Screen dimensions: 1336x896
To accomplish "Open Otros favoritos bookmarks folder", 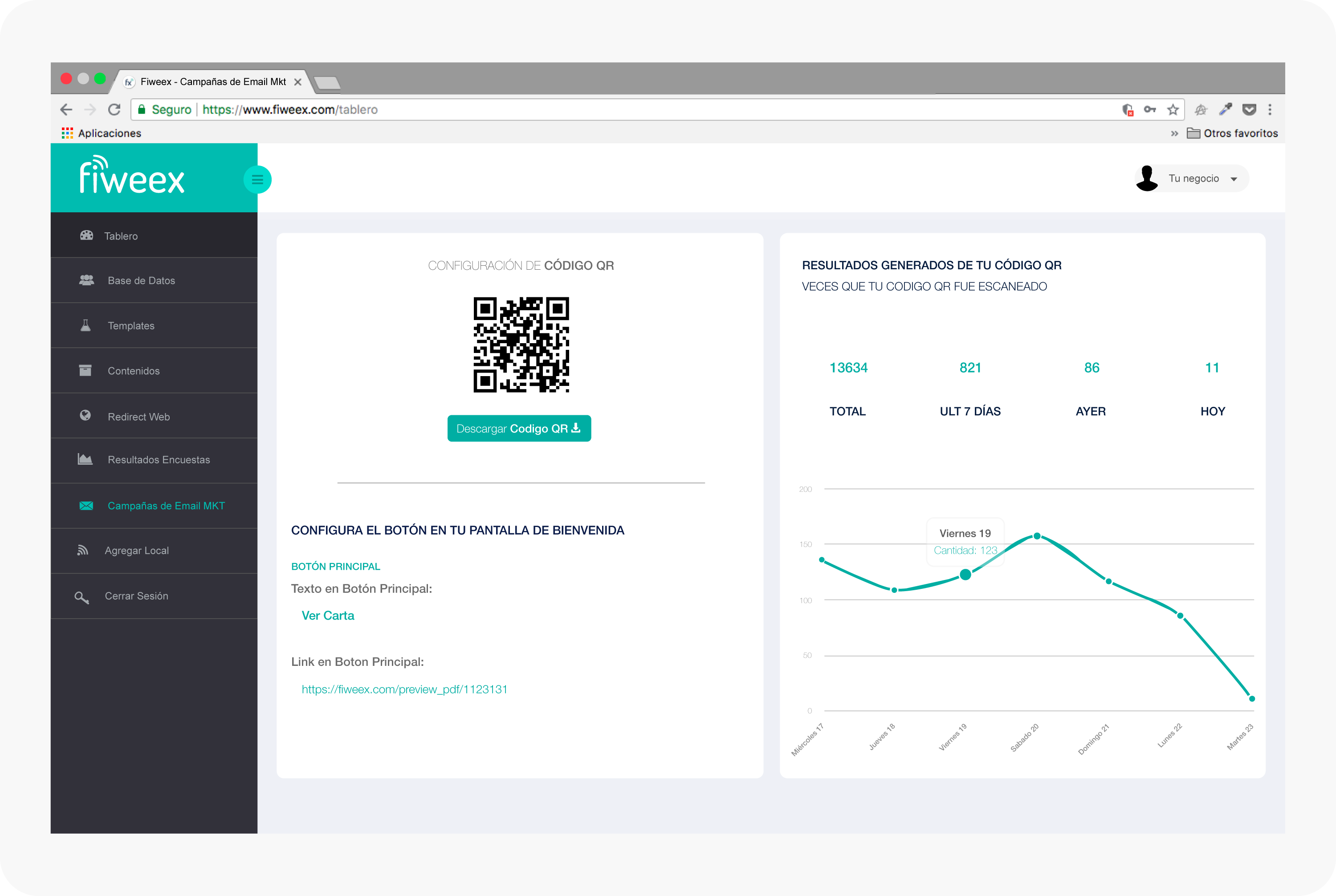I will click(x=1232, y=133).
